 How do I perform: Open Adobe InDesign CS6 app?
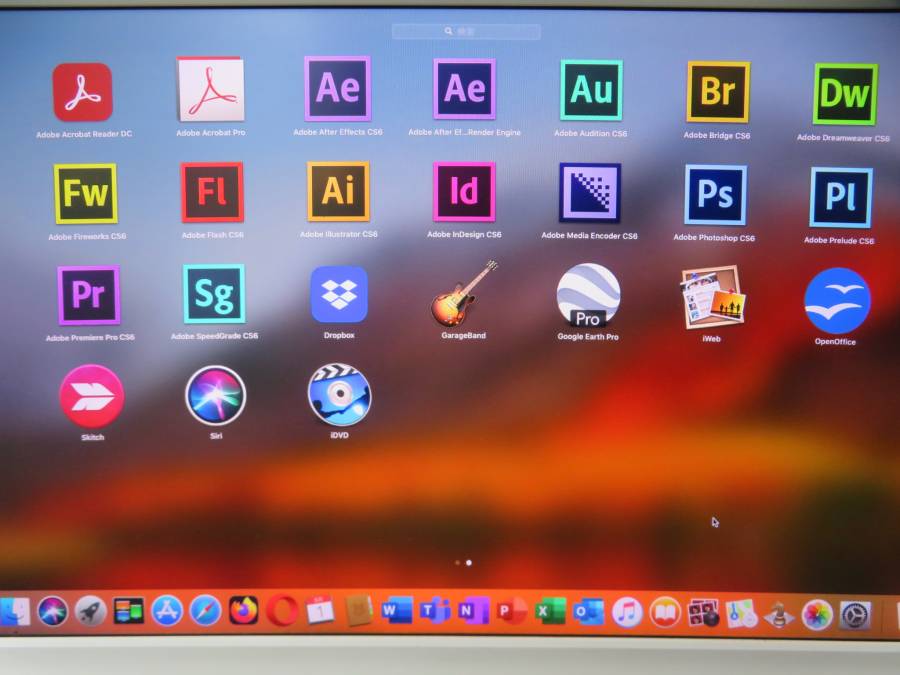[464, 192]
